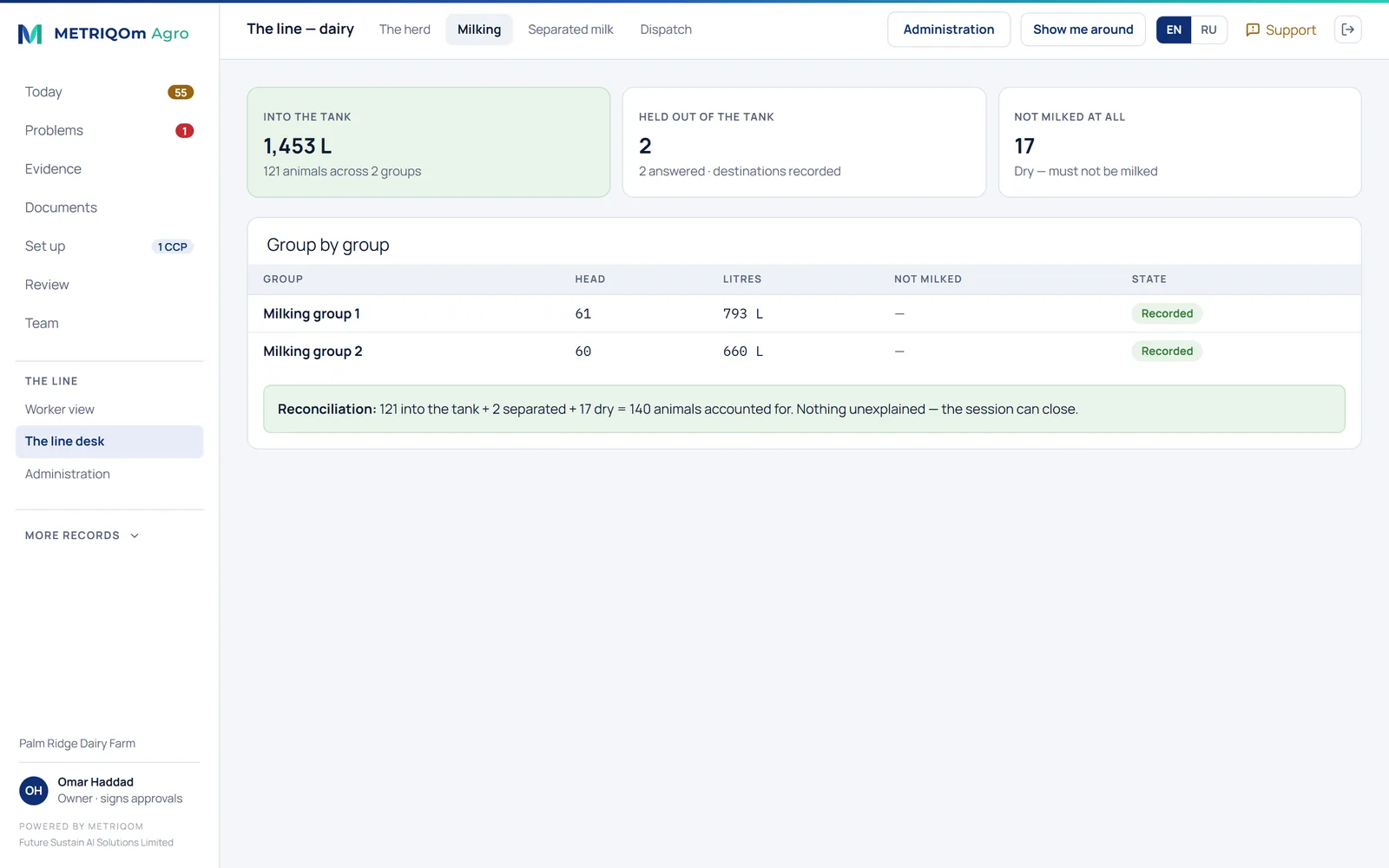Click the 55 badge next to Today
Viewport: 1389px width, 868px height.
(x=181, y=92)
